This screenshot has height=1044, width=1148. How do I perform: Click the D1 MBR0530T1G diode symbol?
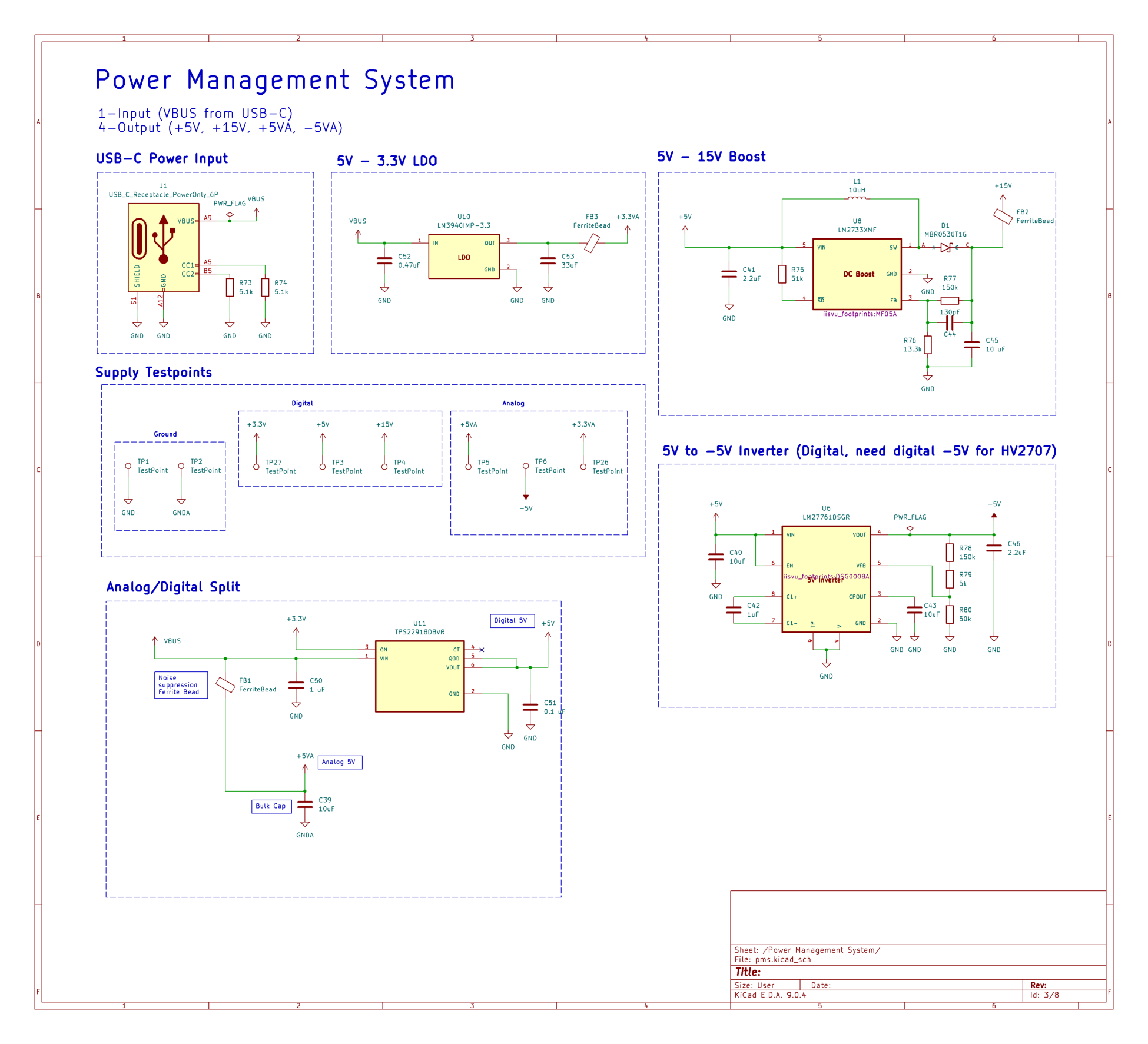(945, 248)
